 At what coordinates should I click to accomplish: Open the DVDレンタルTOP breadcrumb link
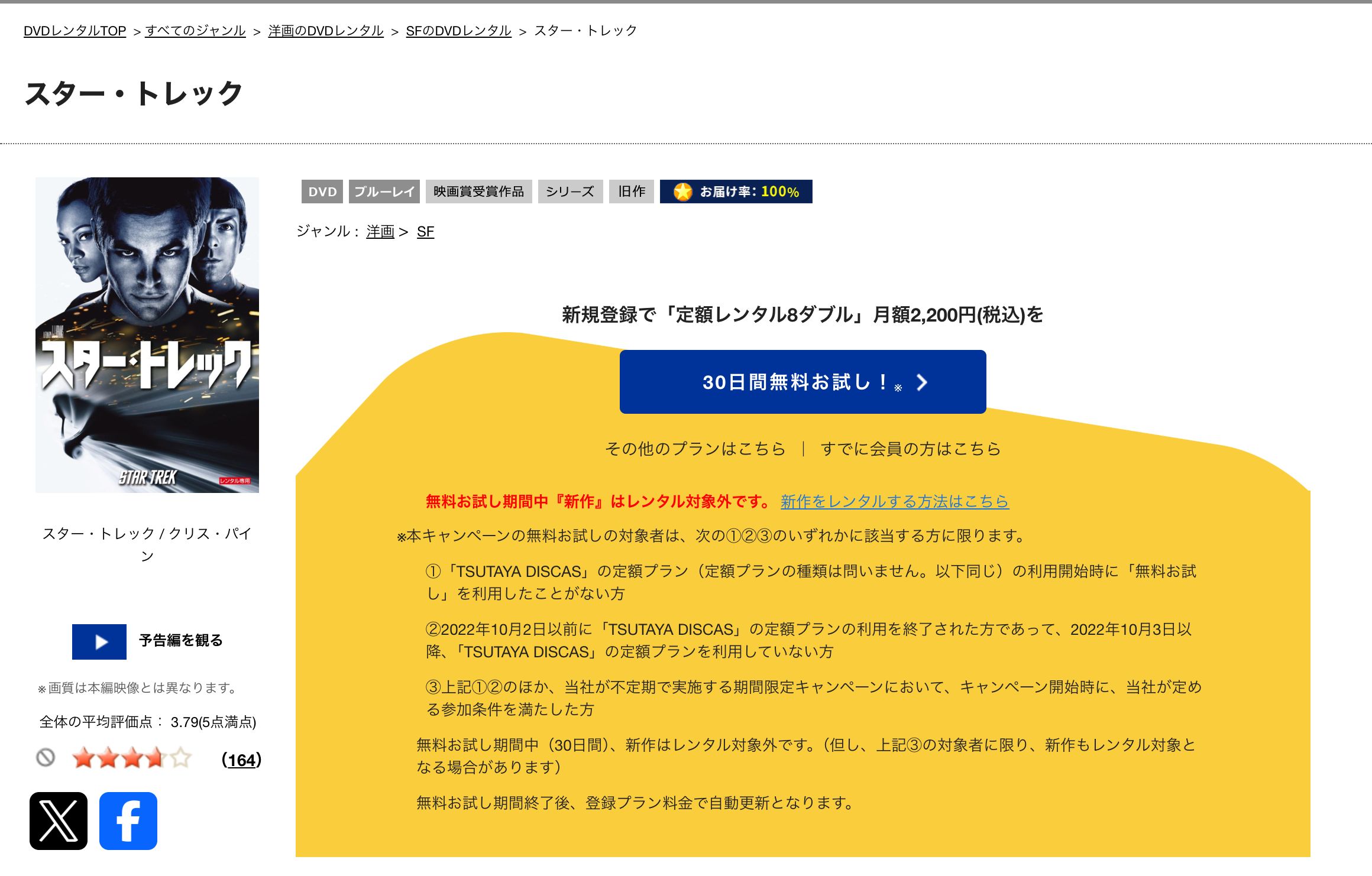(75, 31)
